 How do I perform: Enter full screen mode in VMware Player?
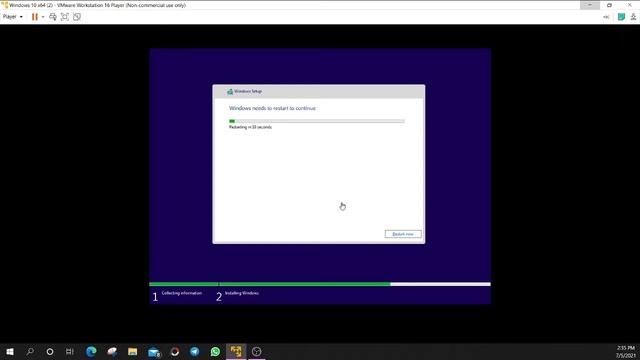point(64,17)
